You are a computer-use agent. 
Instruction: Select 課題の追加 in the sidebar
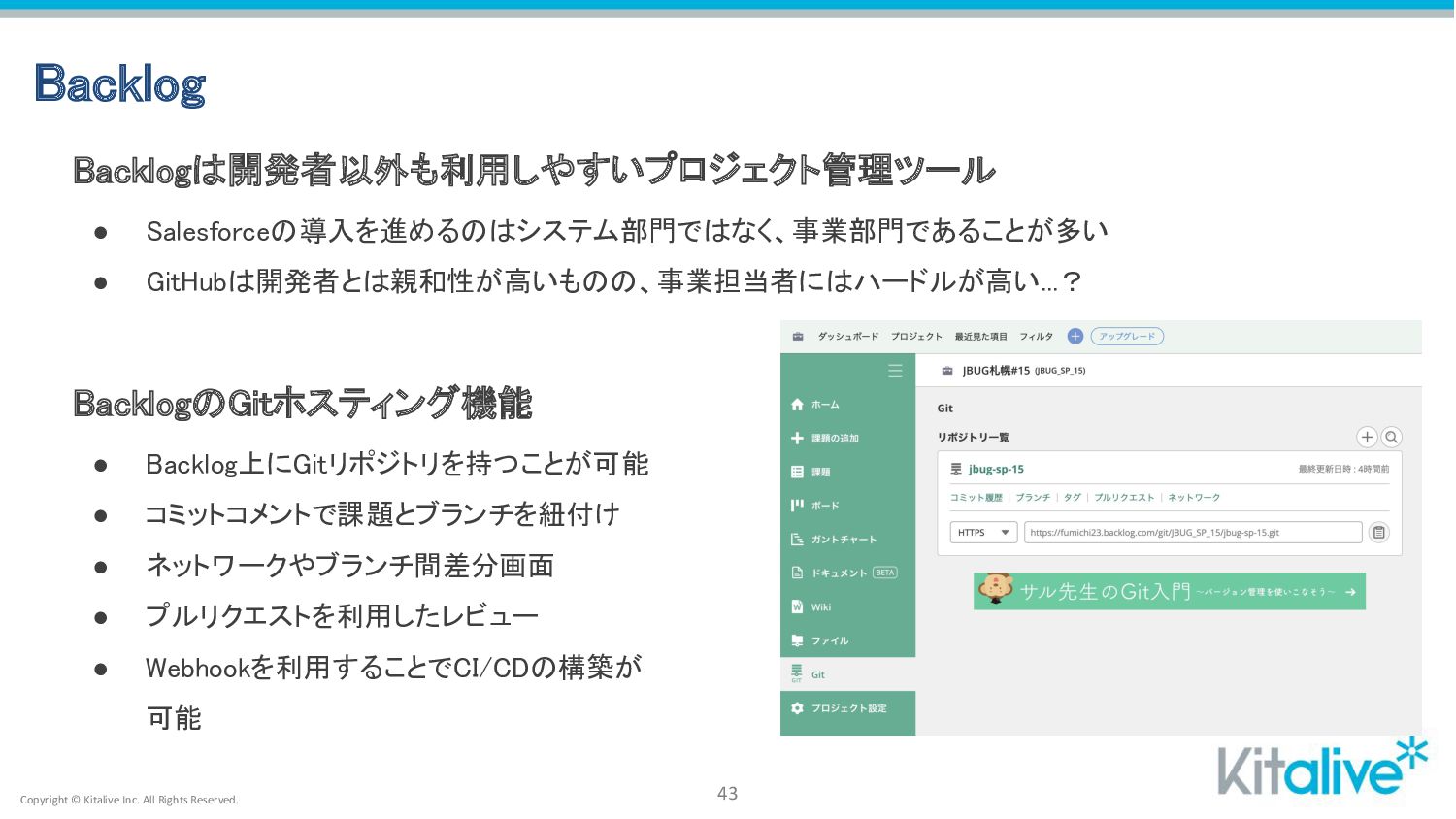pos(848,439)
